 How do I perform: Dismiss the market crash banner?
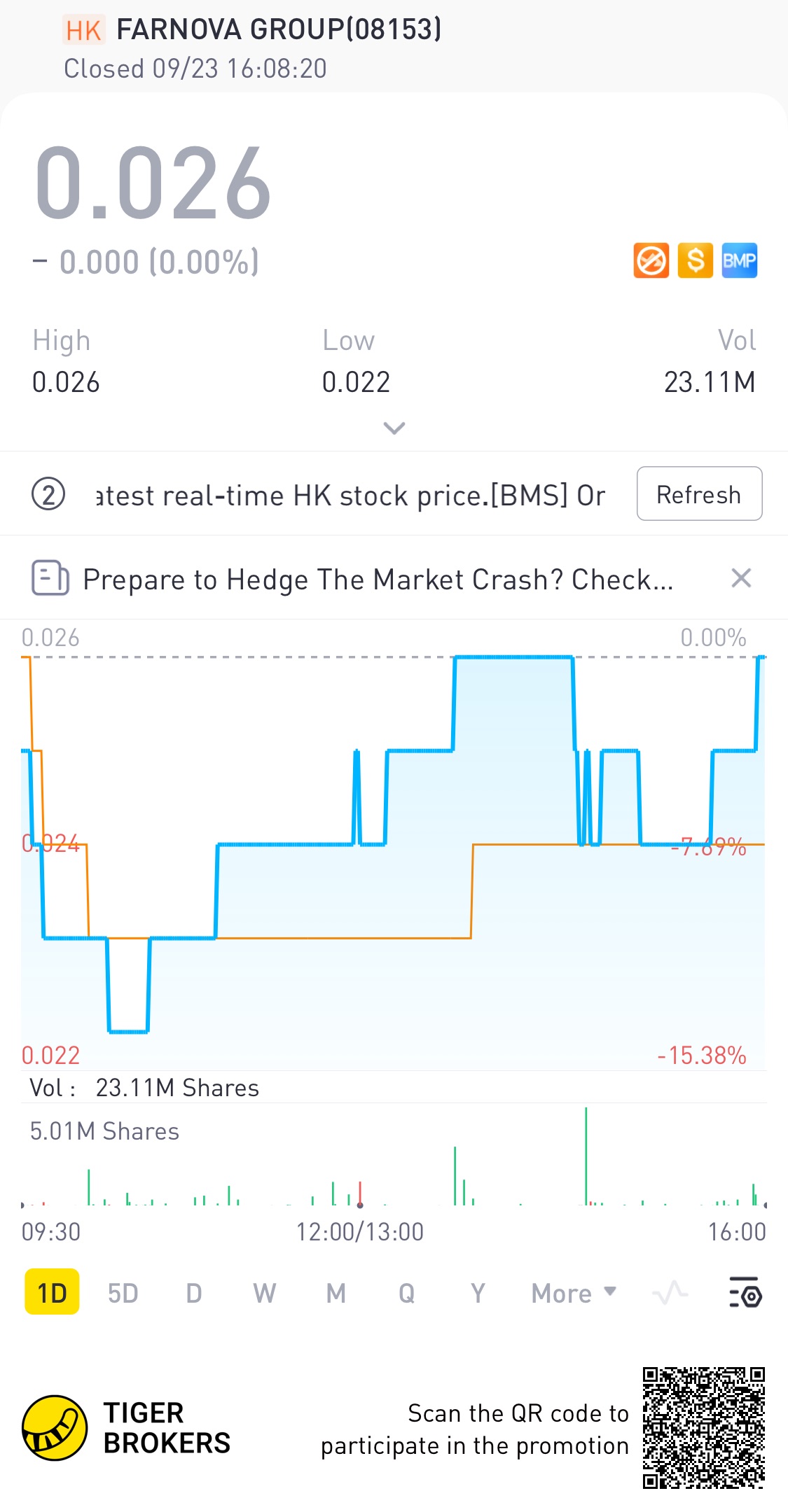coord(740,578)
